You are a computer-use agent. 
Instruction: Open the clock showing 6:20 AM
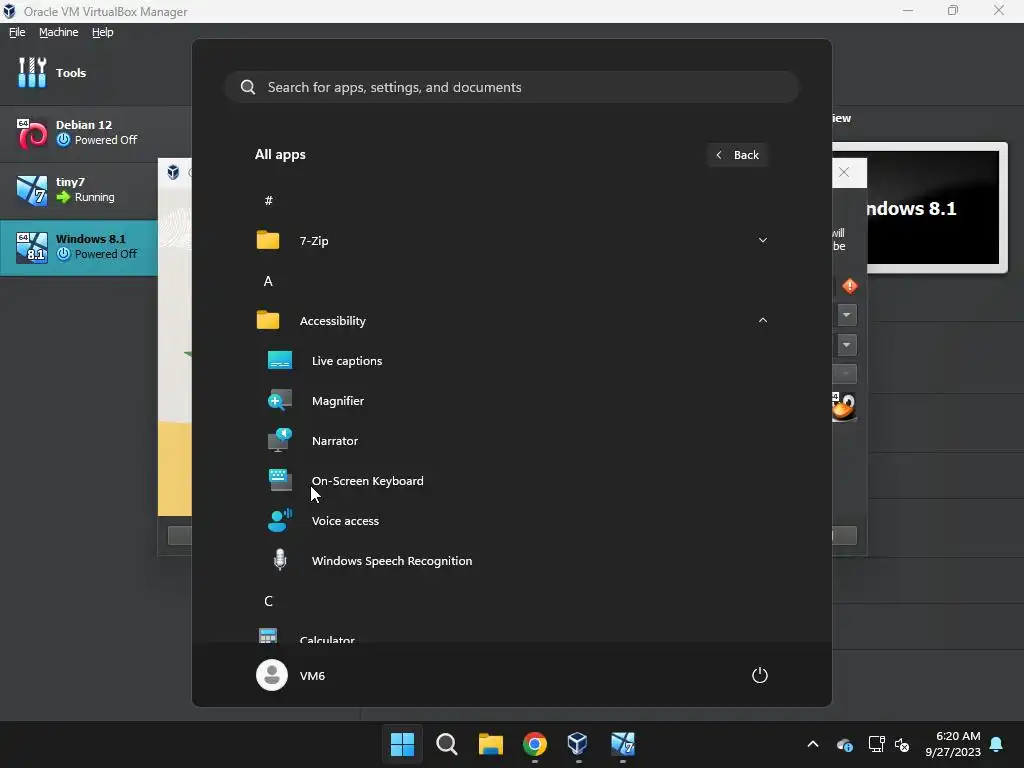953,744
